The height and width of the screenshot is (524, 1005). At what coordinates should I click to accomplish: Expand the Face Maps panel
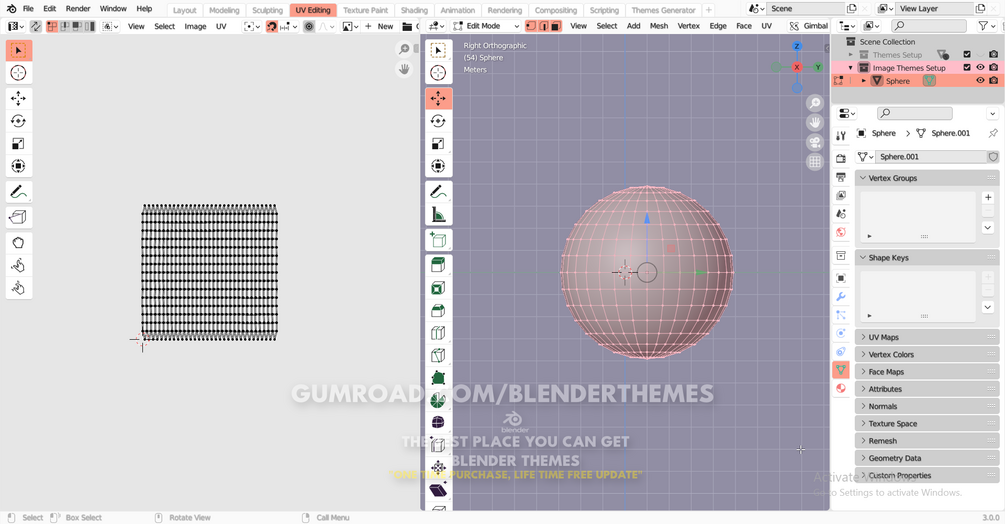point(927,372)
